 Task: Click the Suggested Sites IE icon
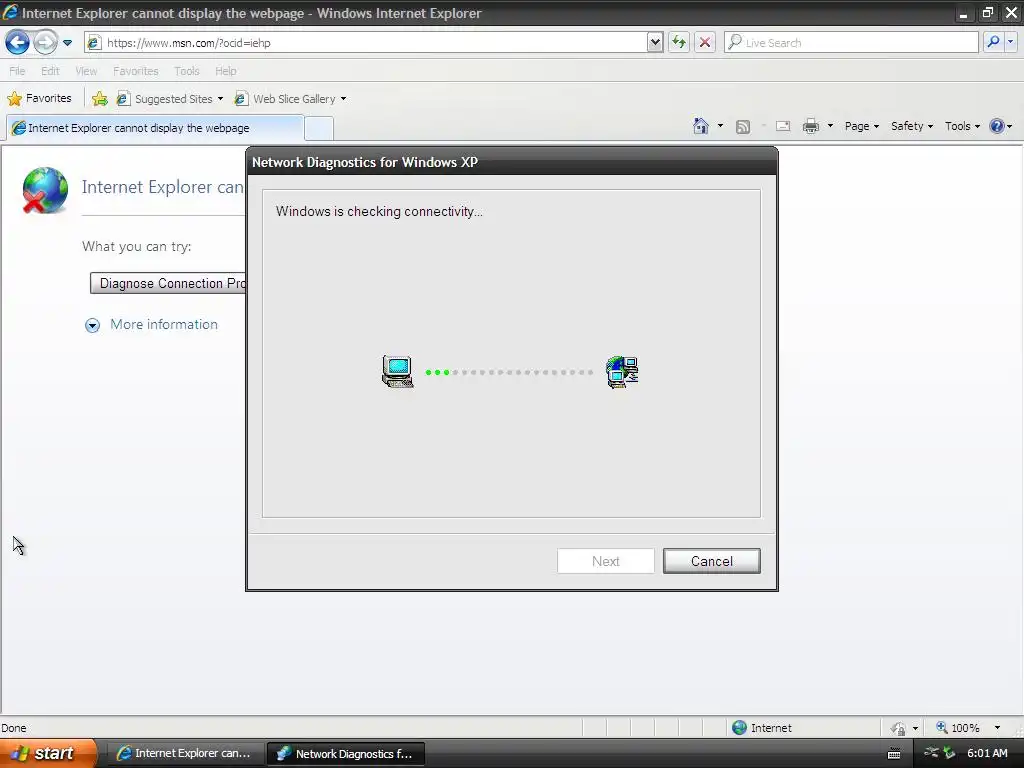tap(123, 99)
